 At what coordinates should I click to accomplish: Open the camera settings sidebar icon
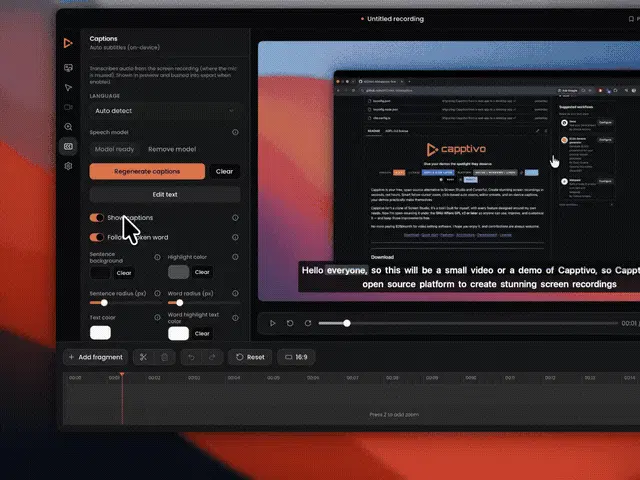[x=68, y=107]
